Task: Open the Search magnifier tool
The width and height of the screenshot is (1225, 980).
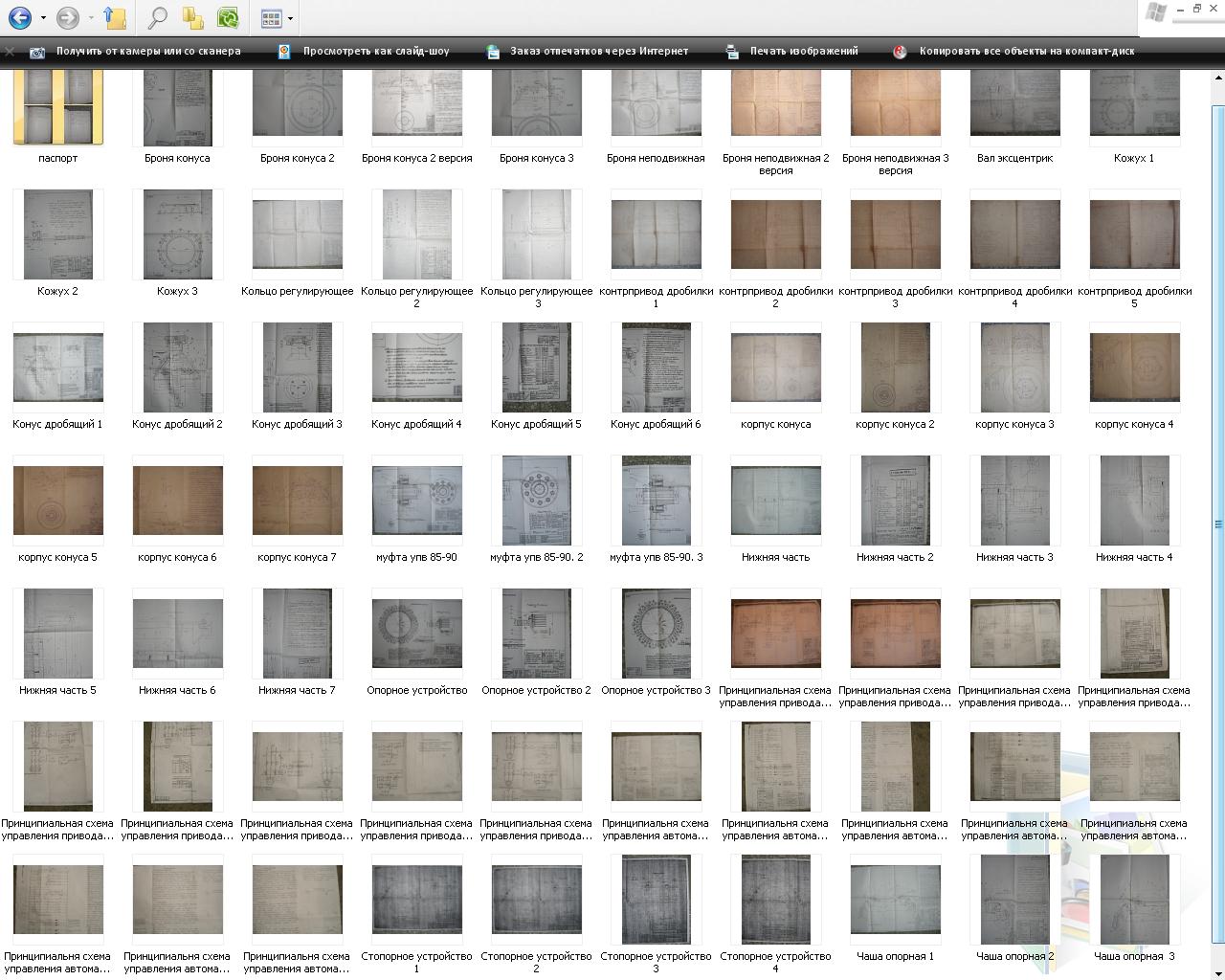Action: tap(158, 17)
